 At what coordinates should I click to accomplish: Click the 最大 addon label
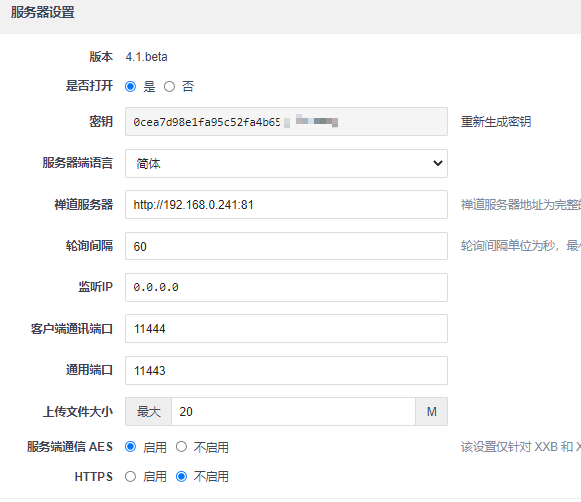pos(149,412)
